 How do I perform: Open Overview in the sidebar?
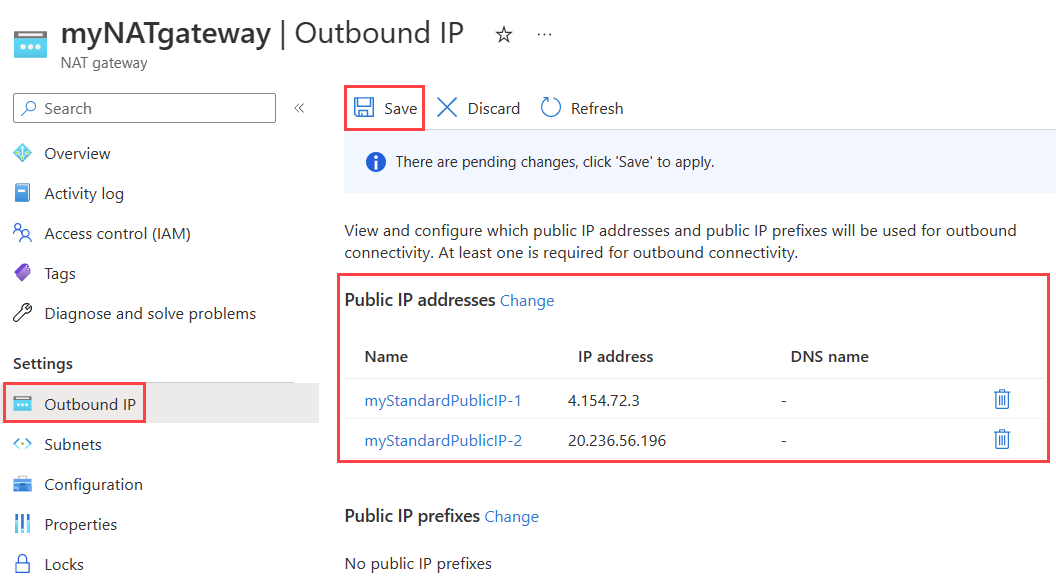[x=77, y=153]
